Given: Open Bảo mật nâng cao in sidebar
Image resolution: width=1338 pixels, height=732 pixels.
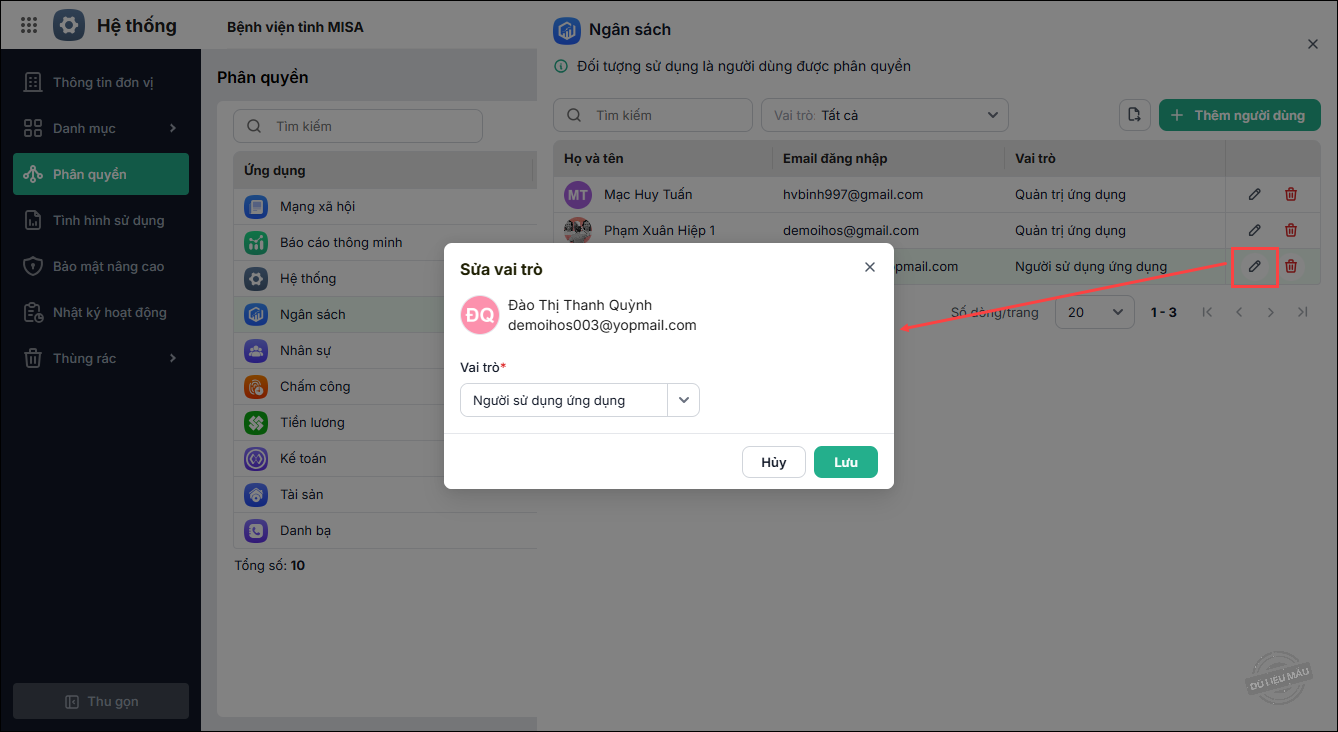Looking at the screenshot, I should click(108, 266).
